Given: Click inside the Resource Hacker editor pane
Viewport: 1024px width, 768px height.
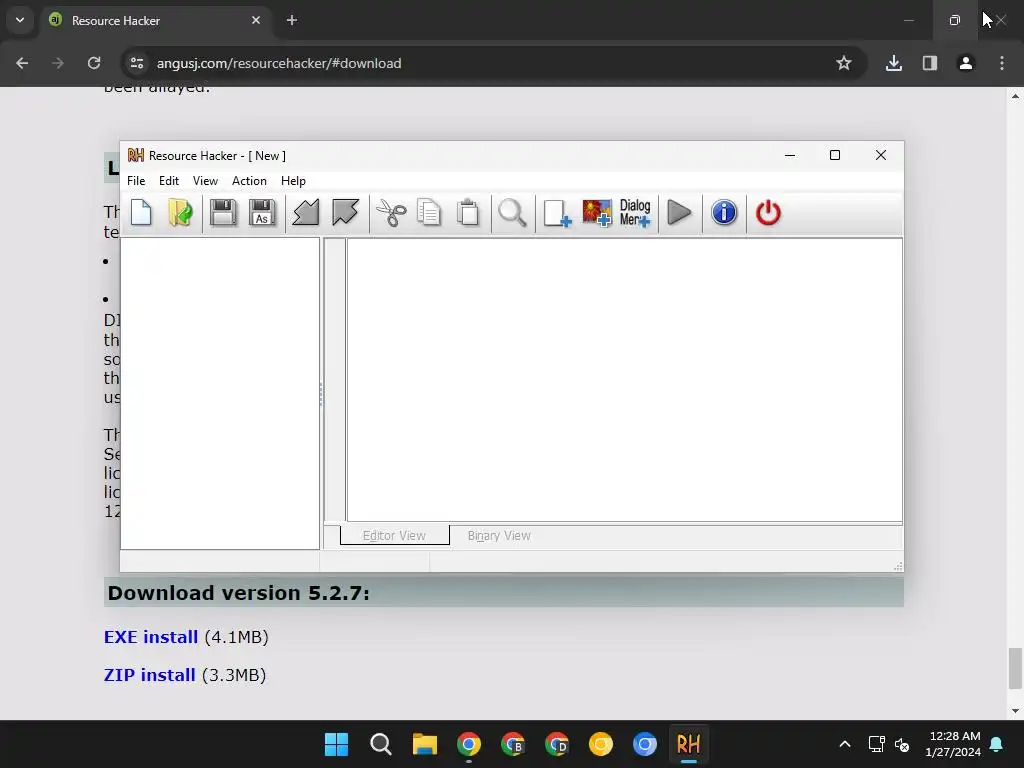Looking at the screenshot, I should 624,380.
